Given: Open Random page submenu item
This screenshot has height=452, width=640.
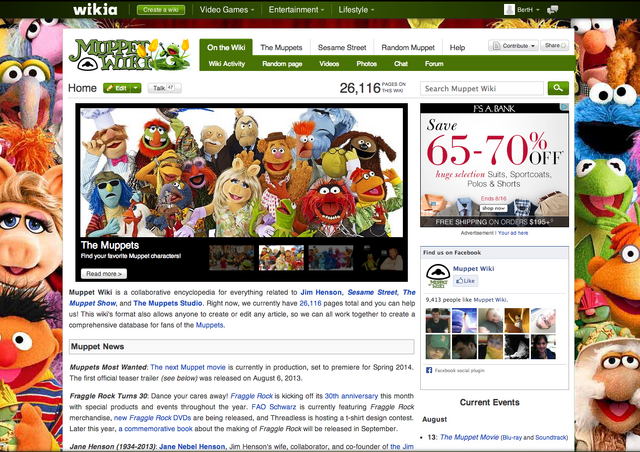Looking at the screenshot, I should 282,64.
